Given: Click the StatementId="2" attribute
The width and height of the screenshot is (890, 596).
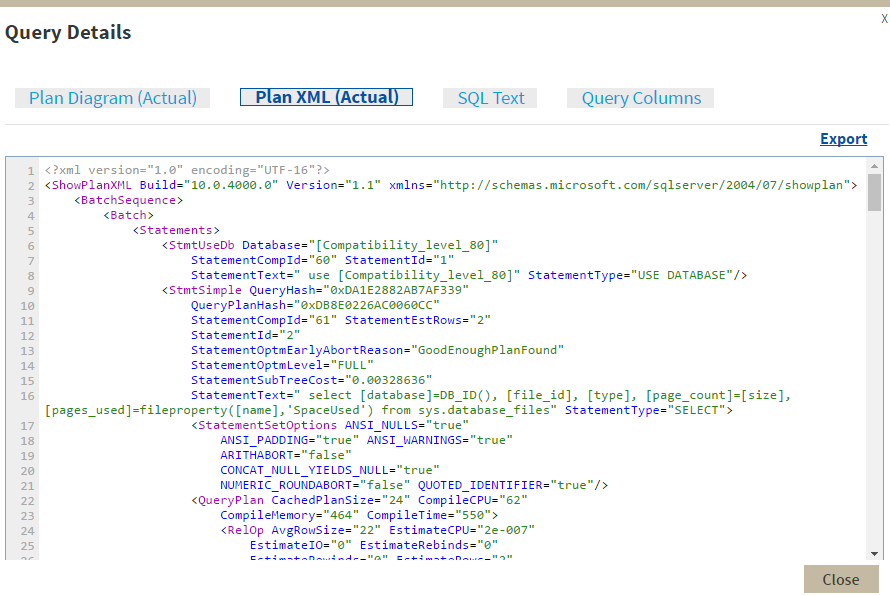Looking at the screenshot, I should click(x=245, y=335).
